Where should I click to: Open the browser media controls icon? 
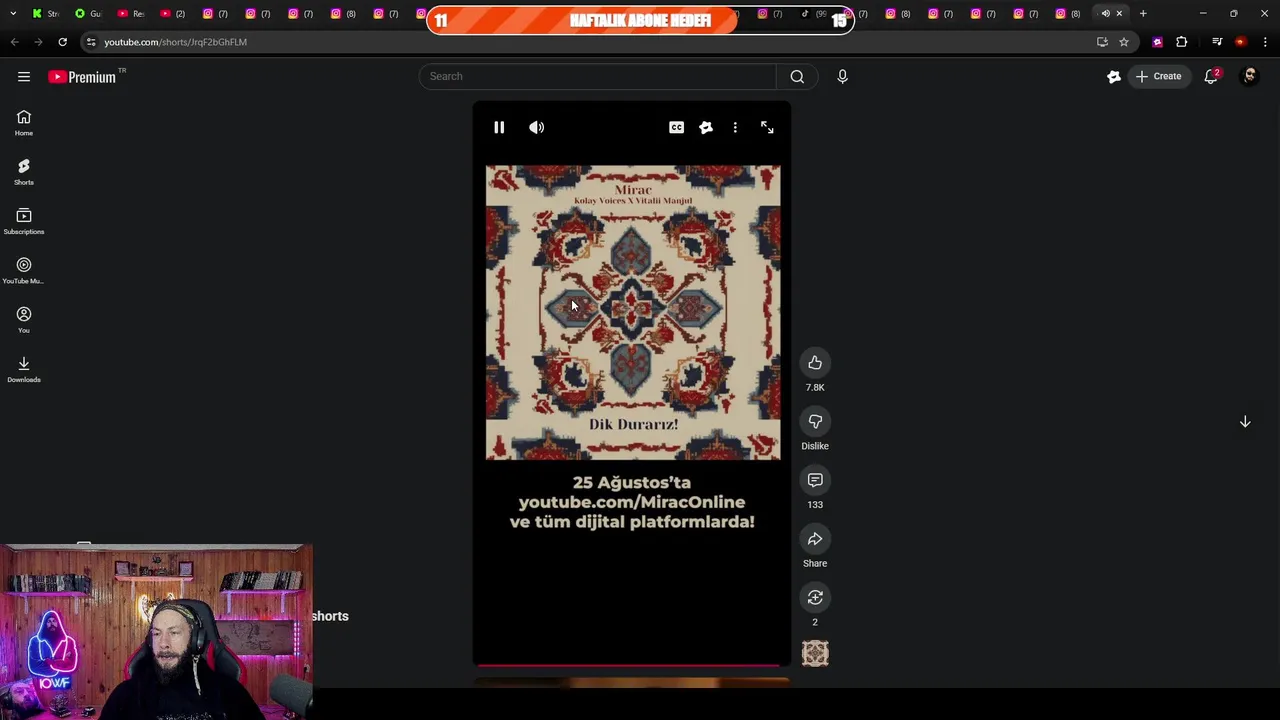[1217, 42]
